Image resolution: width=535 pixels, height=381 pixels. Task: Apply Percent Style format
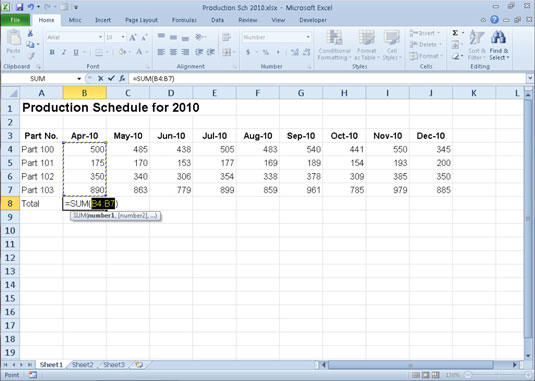point(265,52)
